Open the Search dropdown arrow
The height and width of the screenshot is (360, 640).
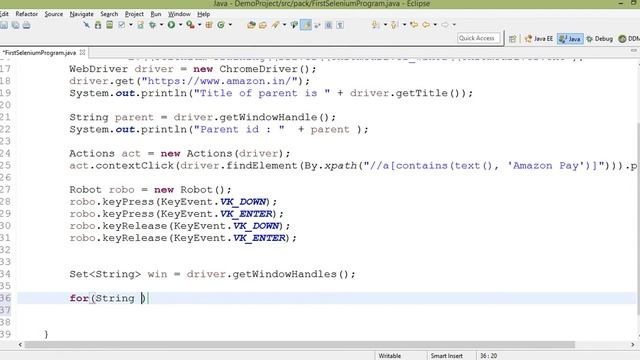point(284,25)
